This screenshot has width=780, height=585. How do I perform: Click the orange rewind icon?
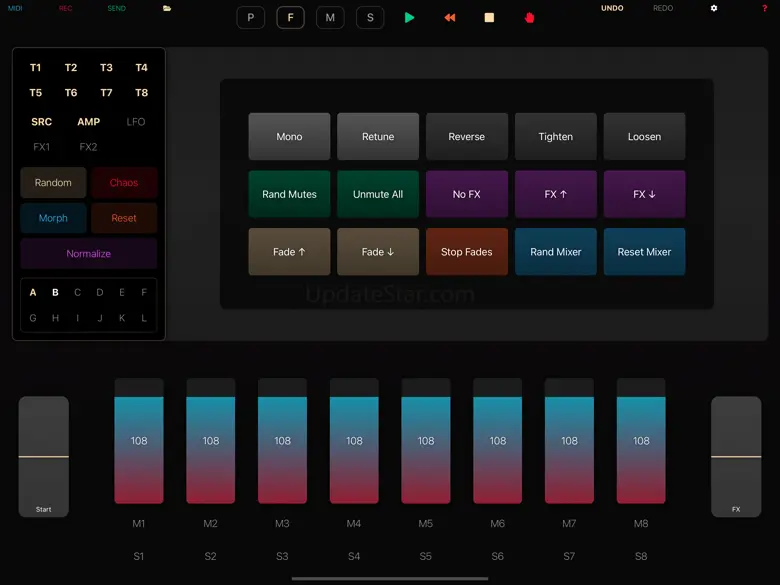click(450, 18)
